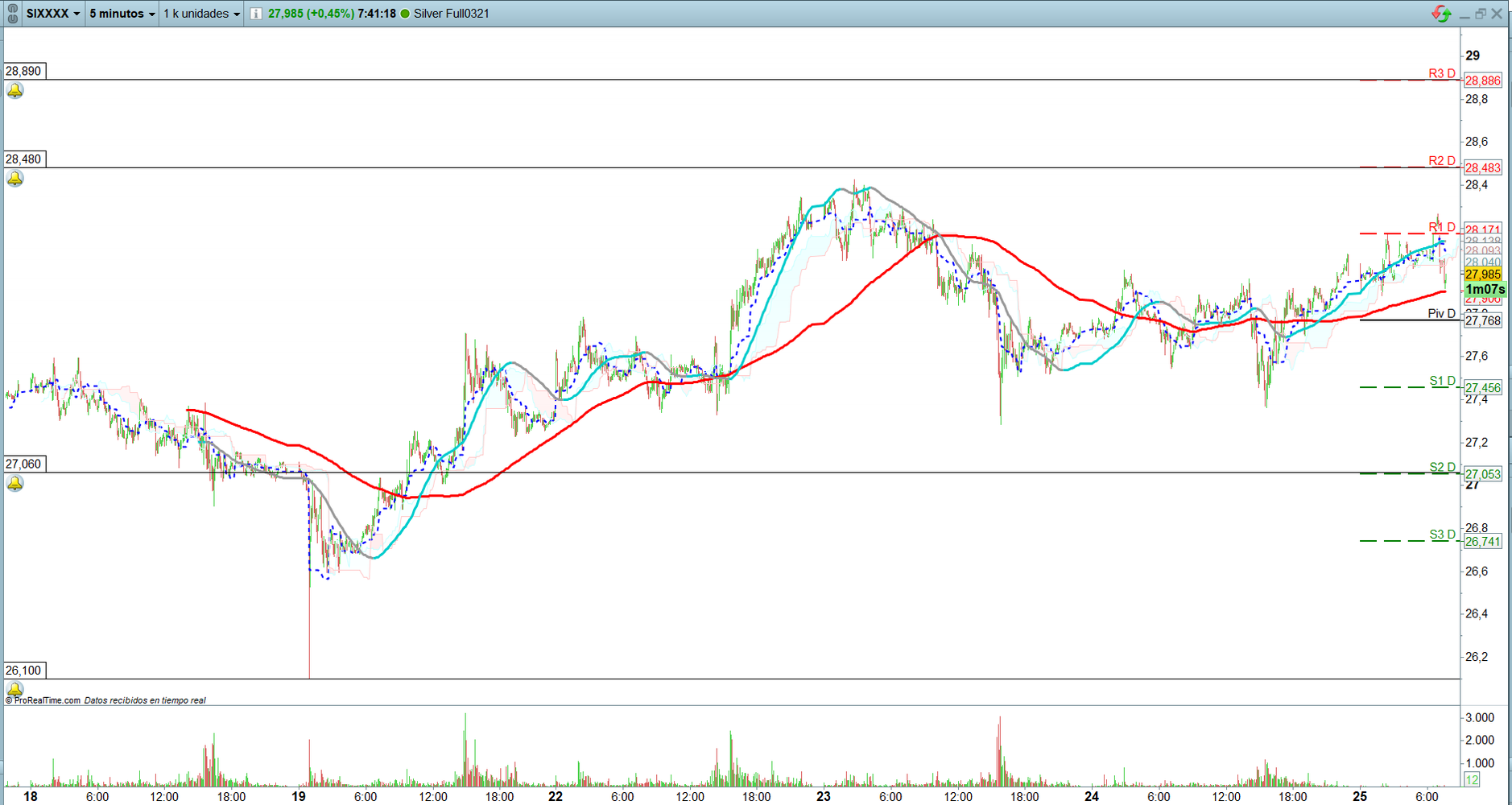Select the 27,060 price level label
The height and width of the screenshot is (805, 1512).
click(24, 464)
